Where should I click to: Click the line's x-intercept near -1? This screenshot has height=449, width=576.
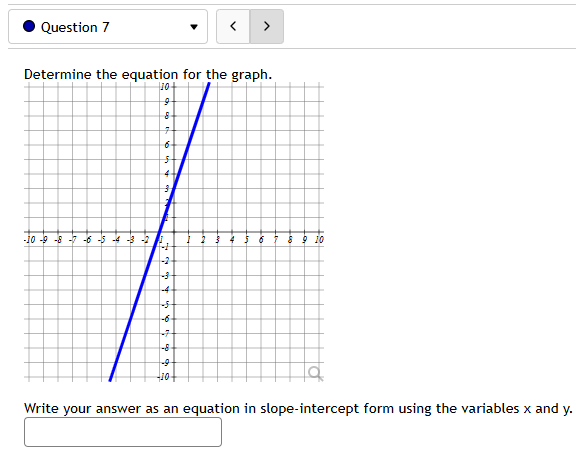(159, 232)
